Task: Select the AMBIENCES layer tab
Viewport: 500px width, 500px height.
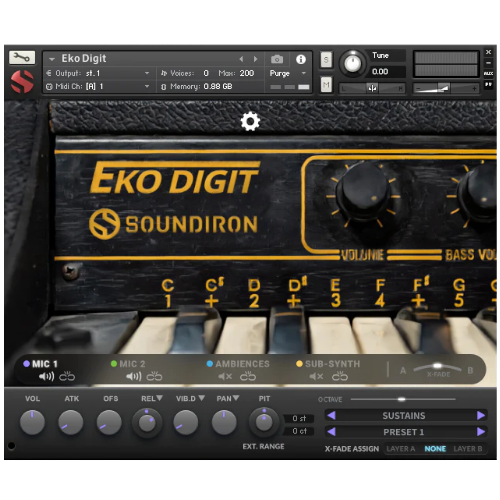Action: (238, 364)
